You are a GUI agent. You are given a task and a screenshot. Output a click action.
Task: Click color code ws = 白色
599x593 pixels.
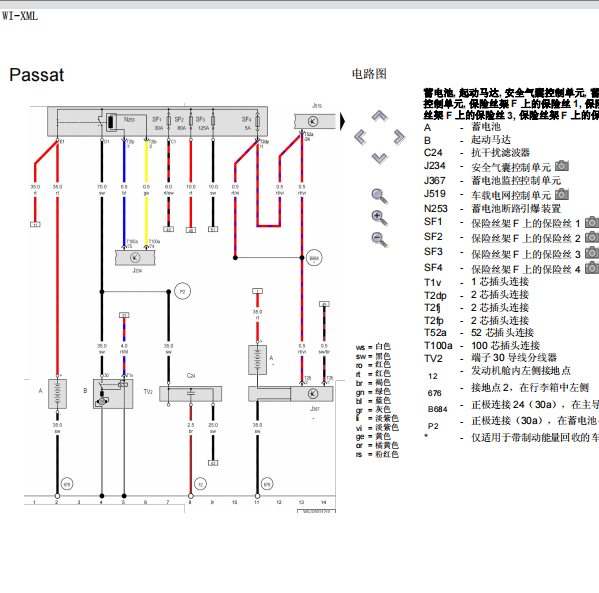[x=373, y=347]
